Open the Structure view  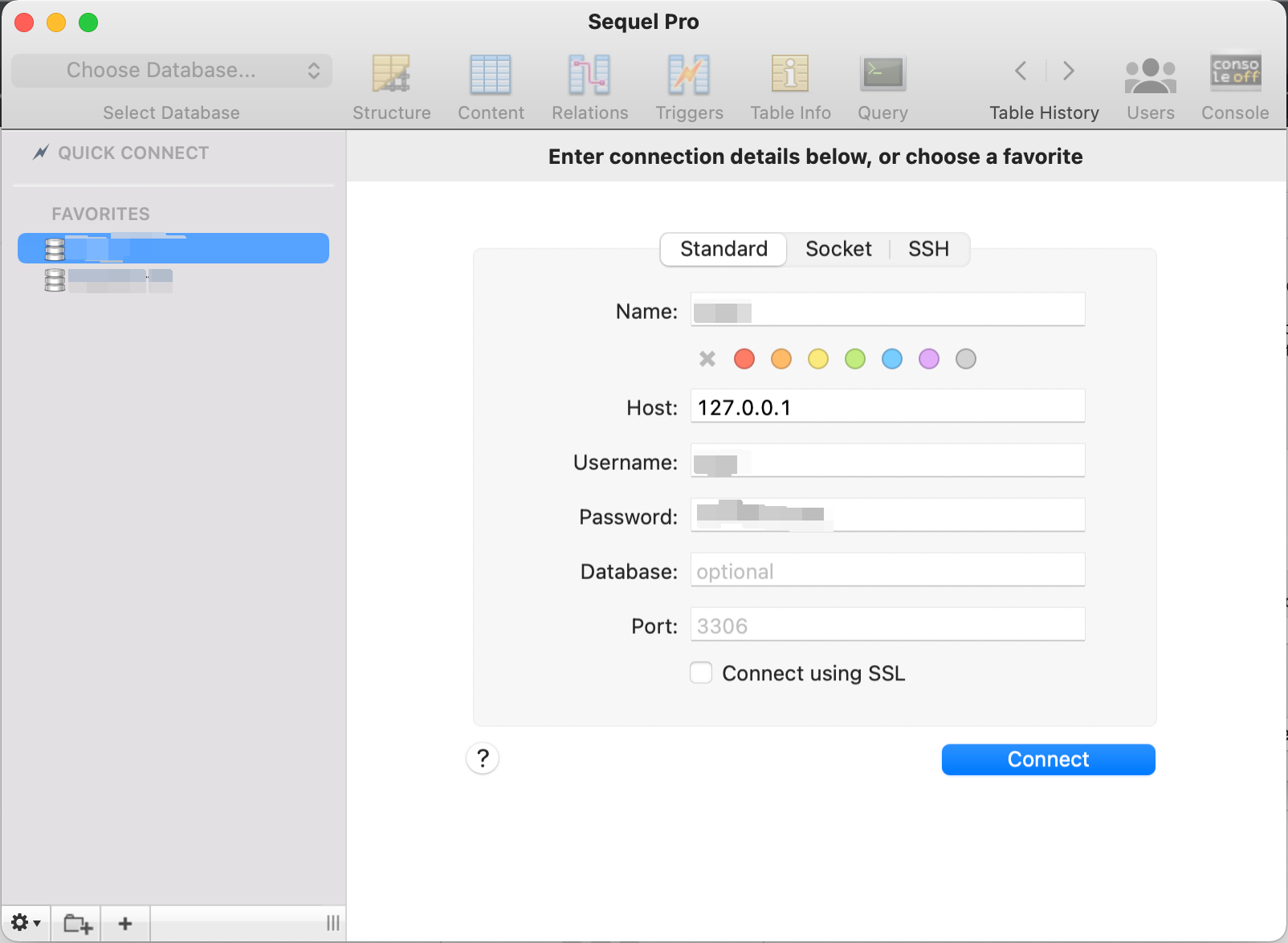(391, 88)
